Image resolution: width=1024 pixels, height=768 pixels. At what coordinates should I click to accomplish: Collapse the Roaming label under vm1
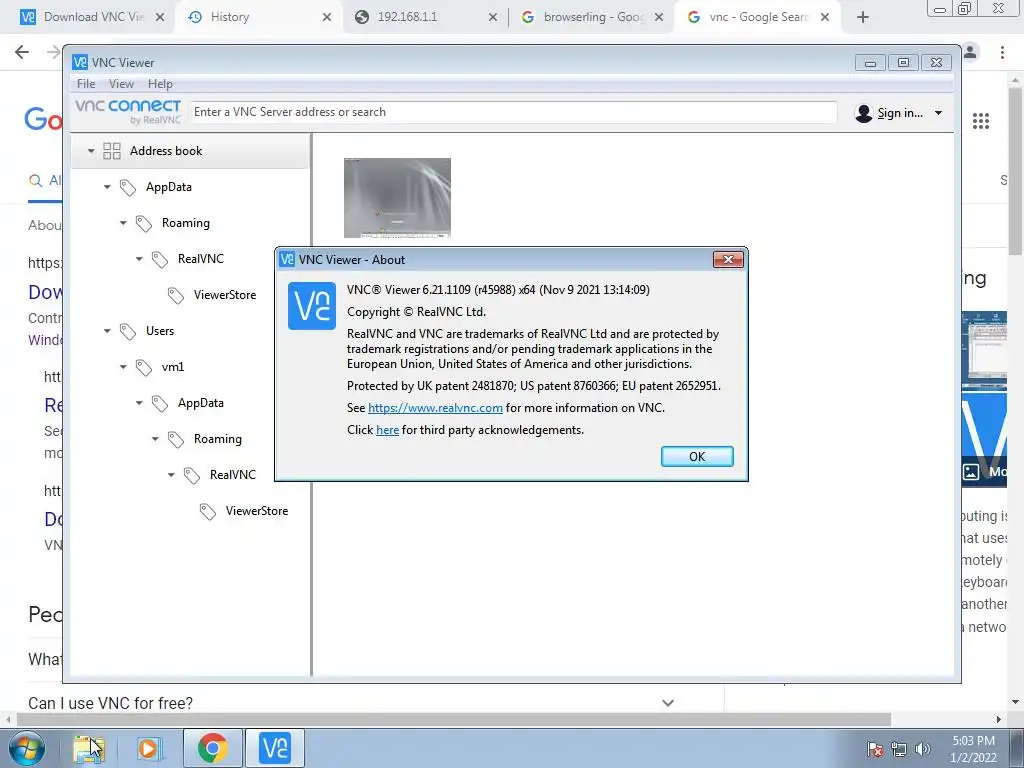tap(155, 439)
